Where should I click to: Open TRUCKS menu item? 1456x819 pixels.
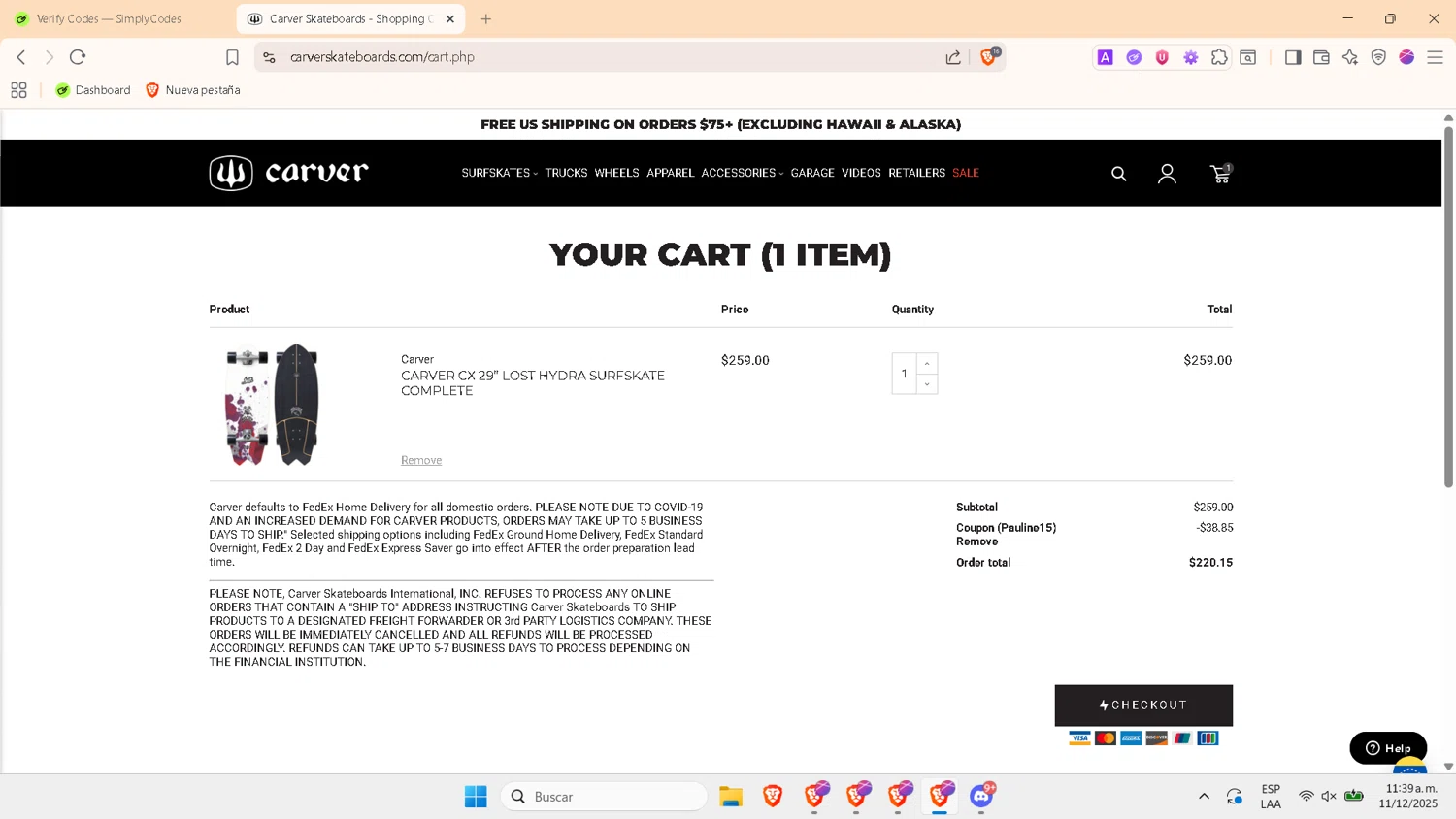pos(566,173)
